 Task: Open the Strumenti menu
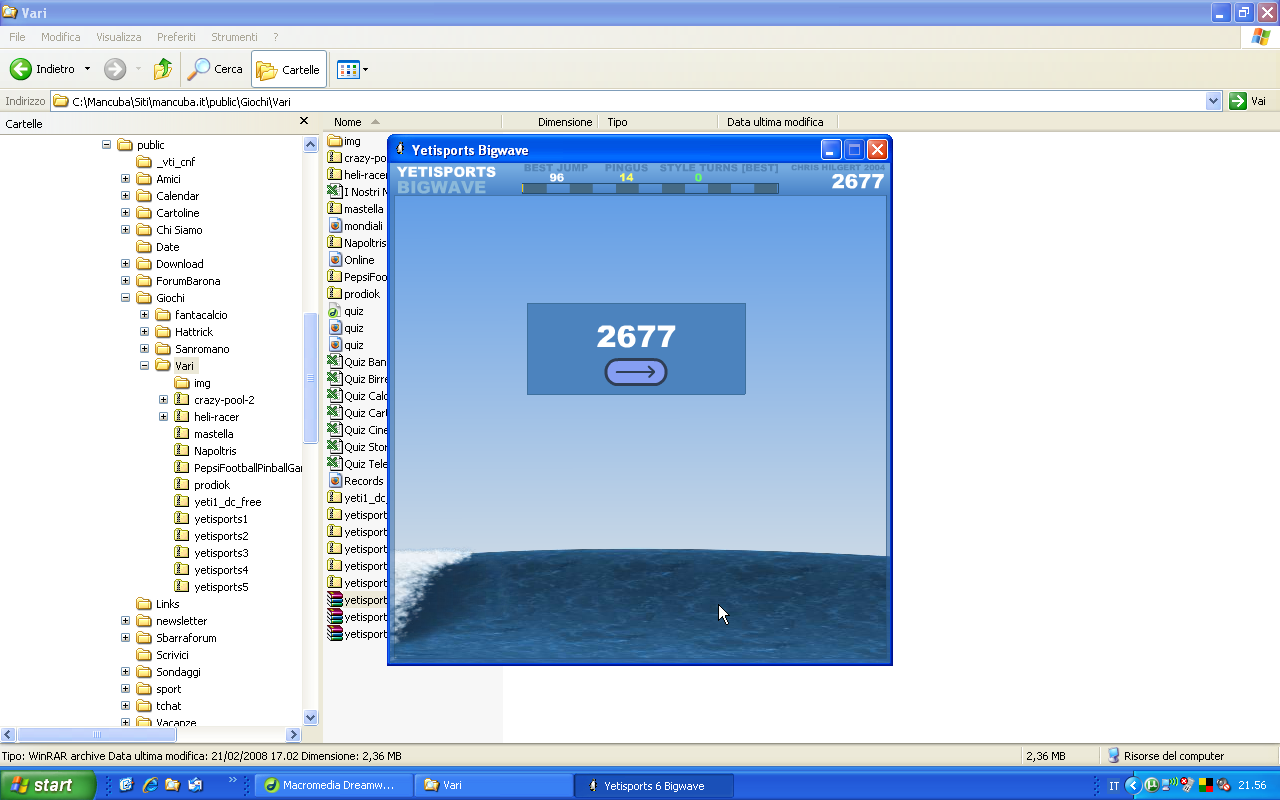(x=234, y=37)
